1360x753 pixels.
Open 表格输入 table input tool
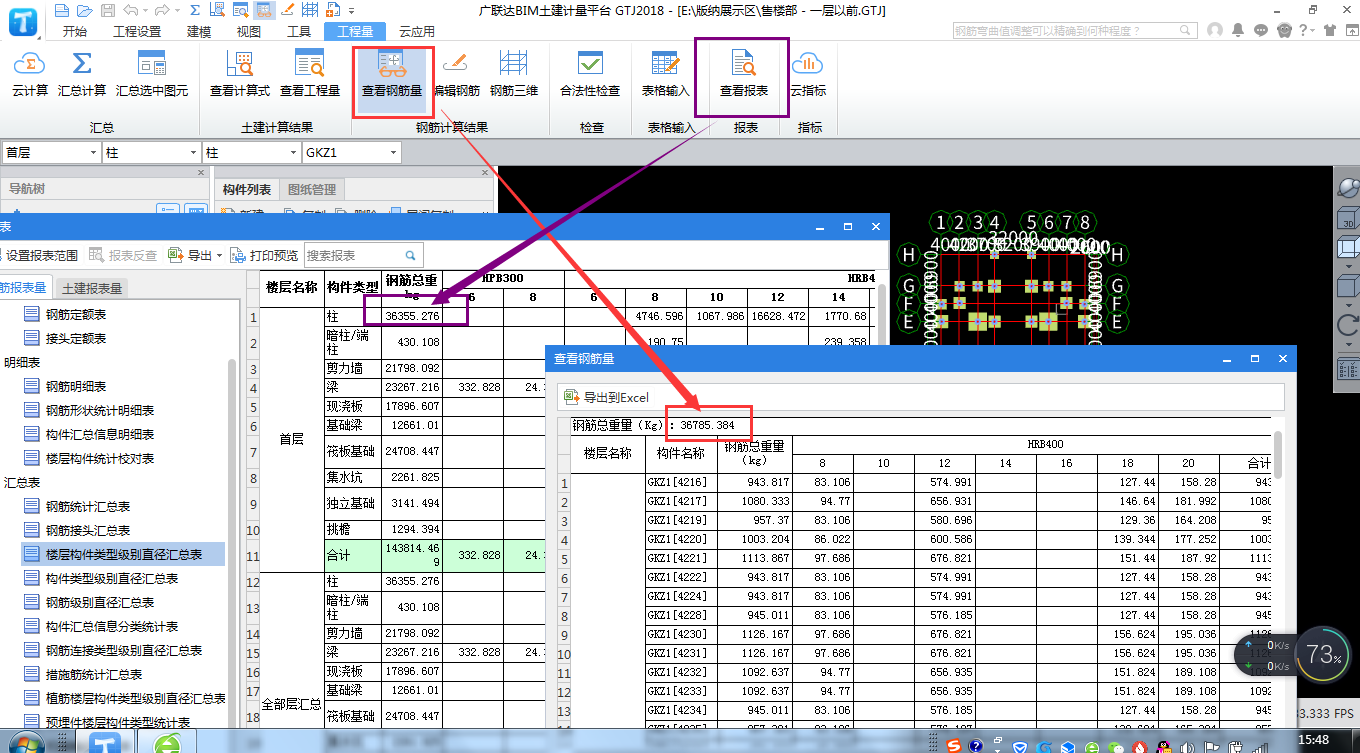(666, 74)
